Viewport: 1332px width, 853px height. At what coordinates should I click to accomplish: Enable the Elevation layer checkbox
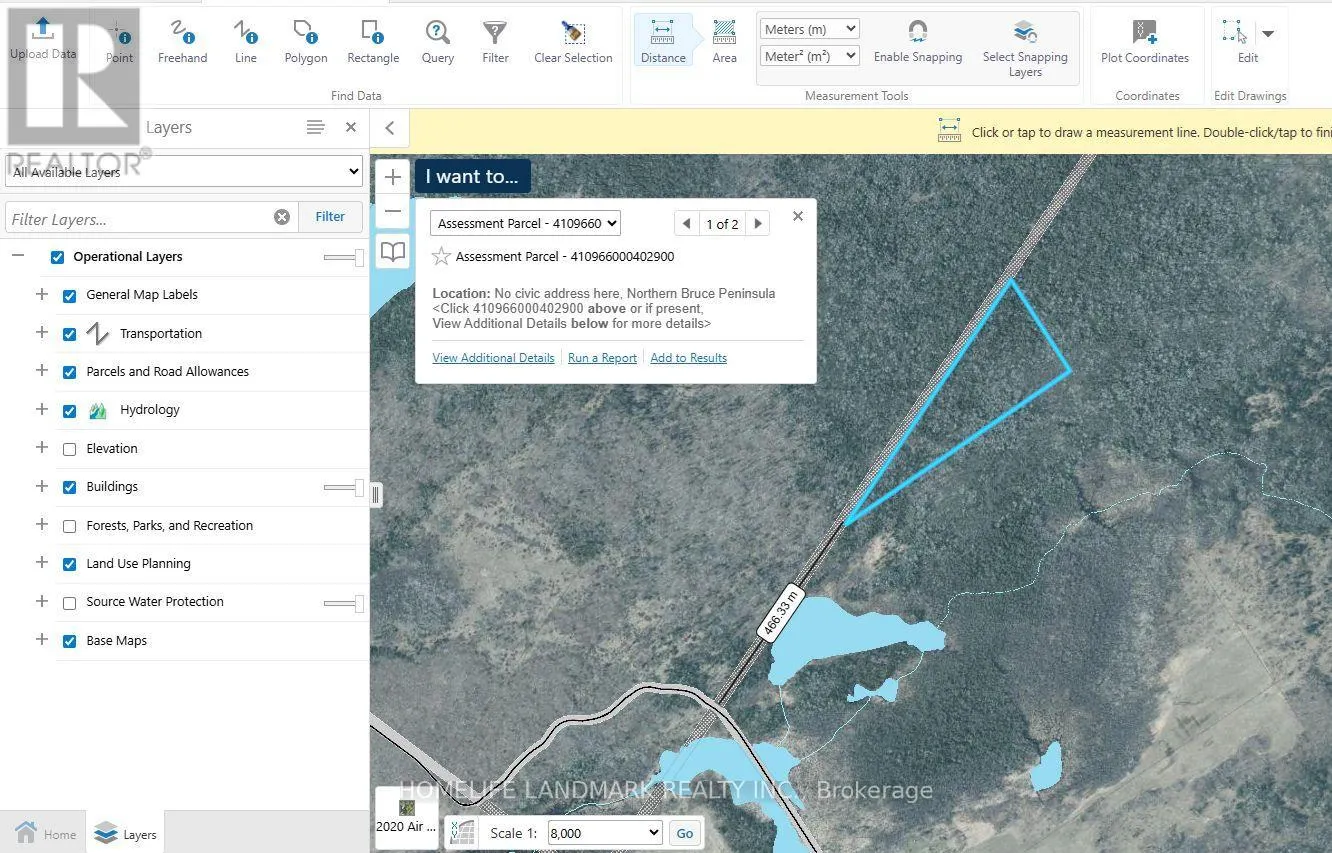point(70,449)
